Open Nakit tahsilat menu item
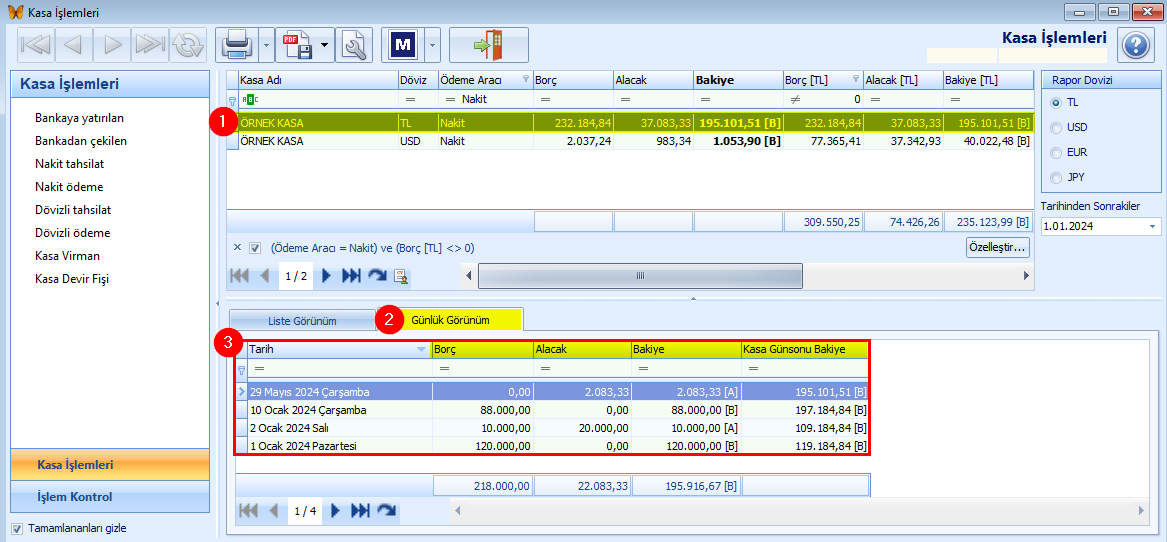Viewport: 1167px width, 542px height. click(x=71, y=164)
